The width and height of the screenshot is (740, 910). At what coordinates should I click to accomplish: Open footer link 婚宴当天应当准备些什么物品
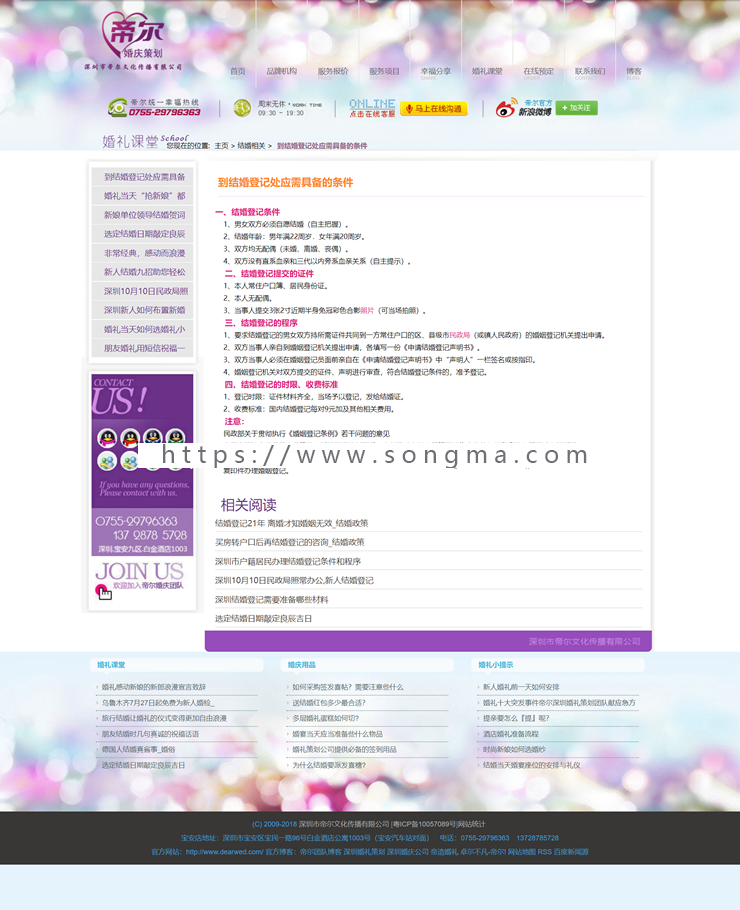coord(337,734)
